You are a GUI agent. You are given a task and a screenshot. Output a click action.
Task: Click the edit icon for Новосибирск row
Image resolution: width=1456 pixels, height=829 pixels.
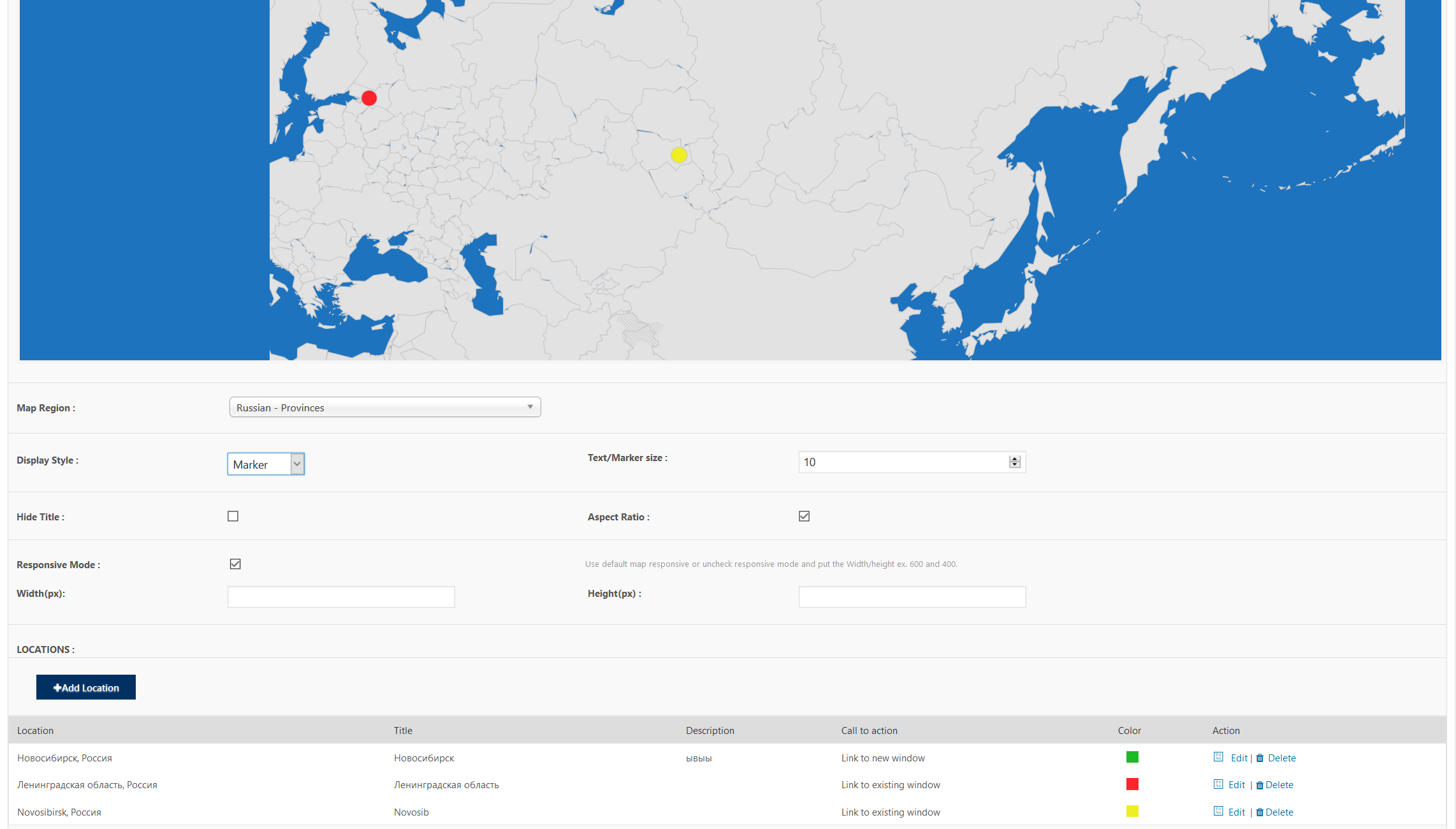coord(1218,757)
